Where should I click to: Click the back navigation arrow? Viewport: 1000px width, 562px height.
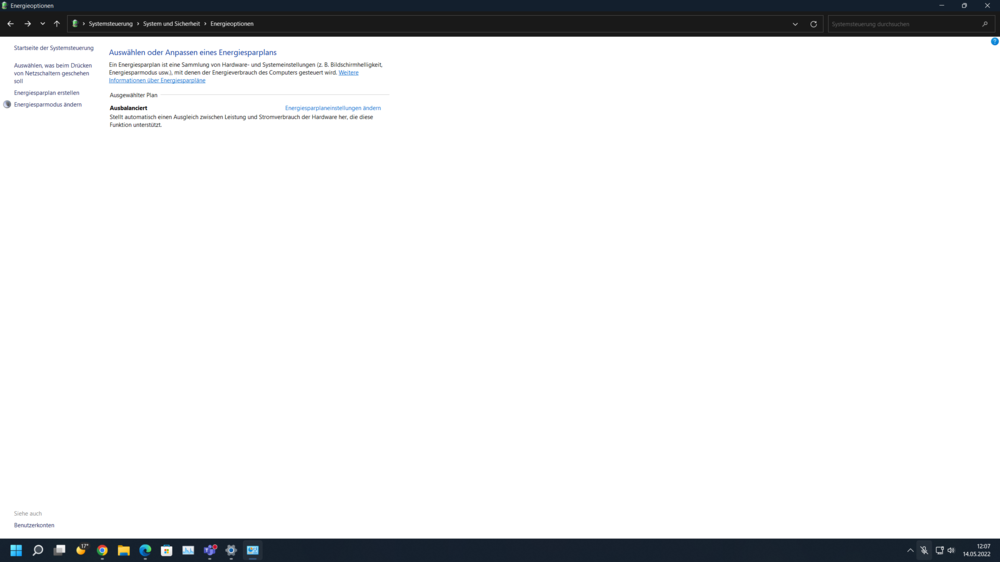(x=11, y=24)
